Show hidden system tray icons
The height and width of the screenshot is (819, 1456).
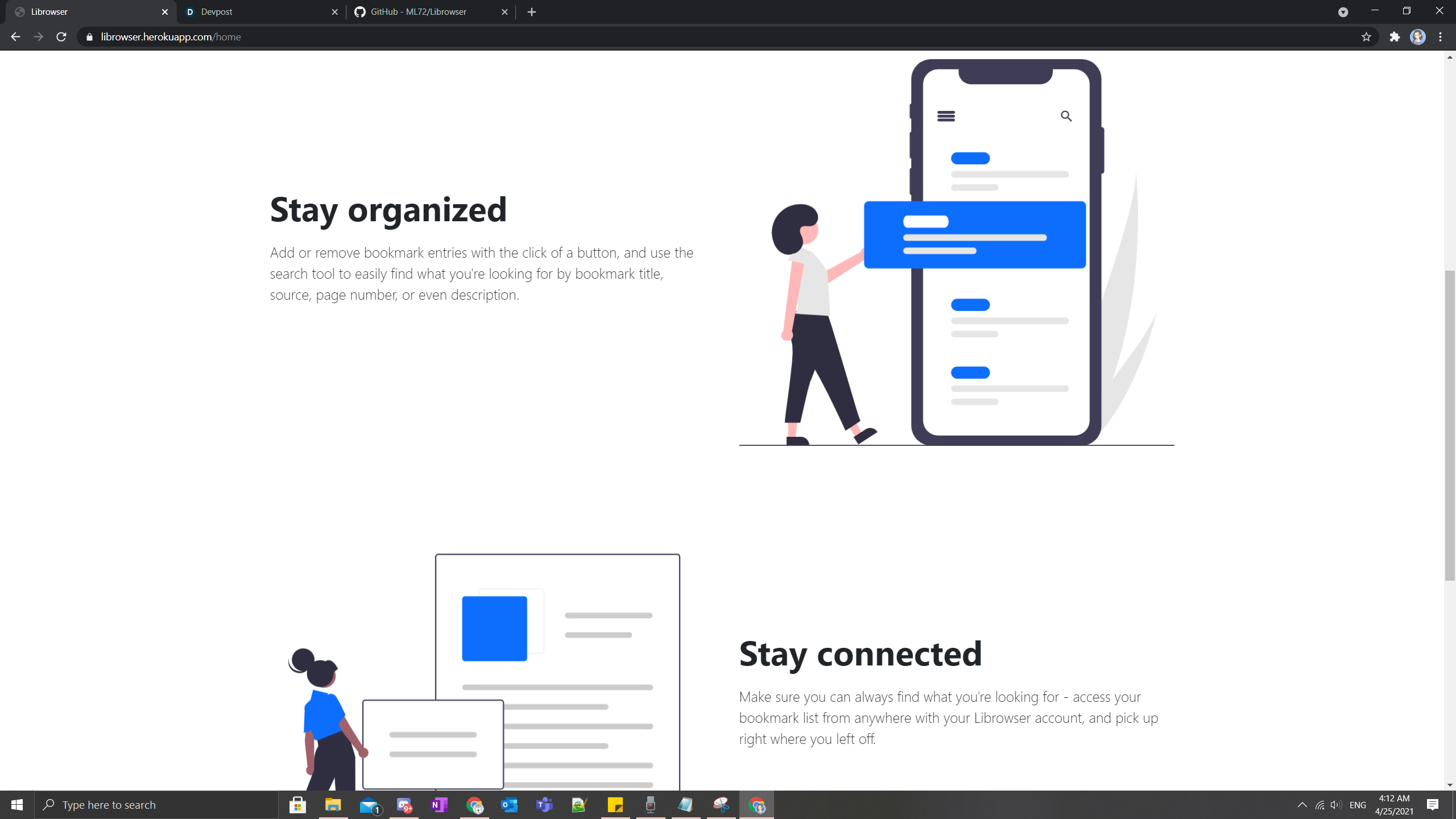1302,805
